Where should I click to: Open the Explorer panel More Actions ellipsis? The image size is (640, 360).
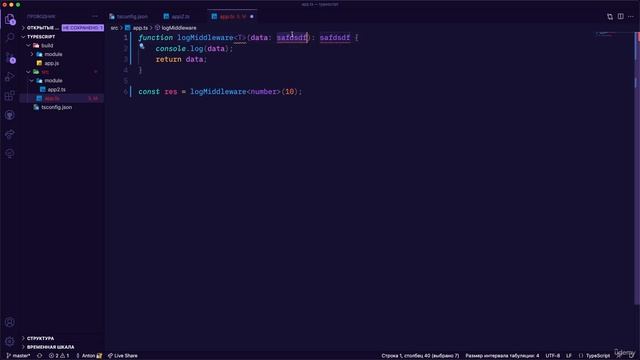pyautogui.click(x=95, y=16)
